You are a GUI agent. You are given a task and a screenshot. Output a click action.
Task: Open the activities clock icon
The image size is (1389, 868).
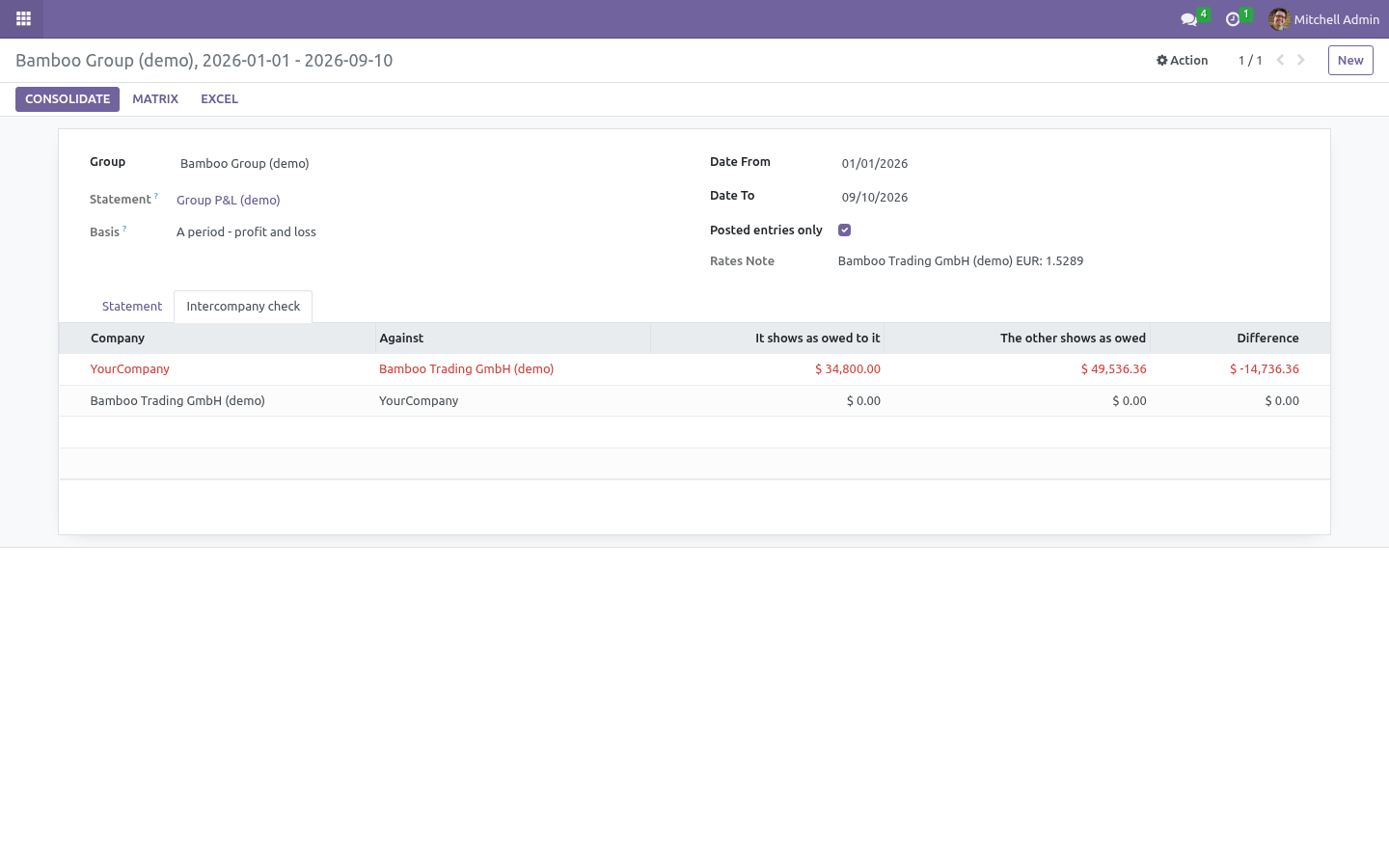[1233, 19]
